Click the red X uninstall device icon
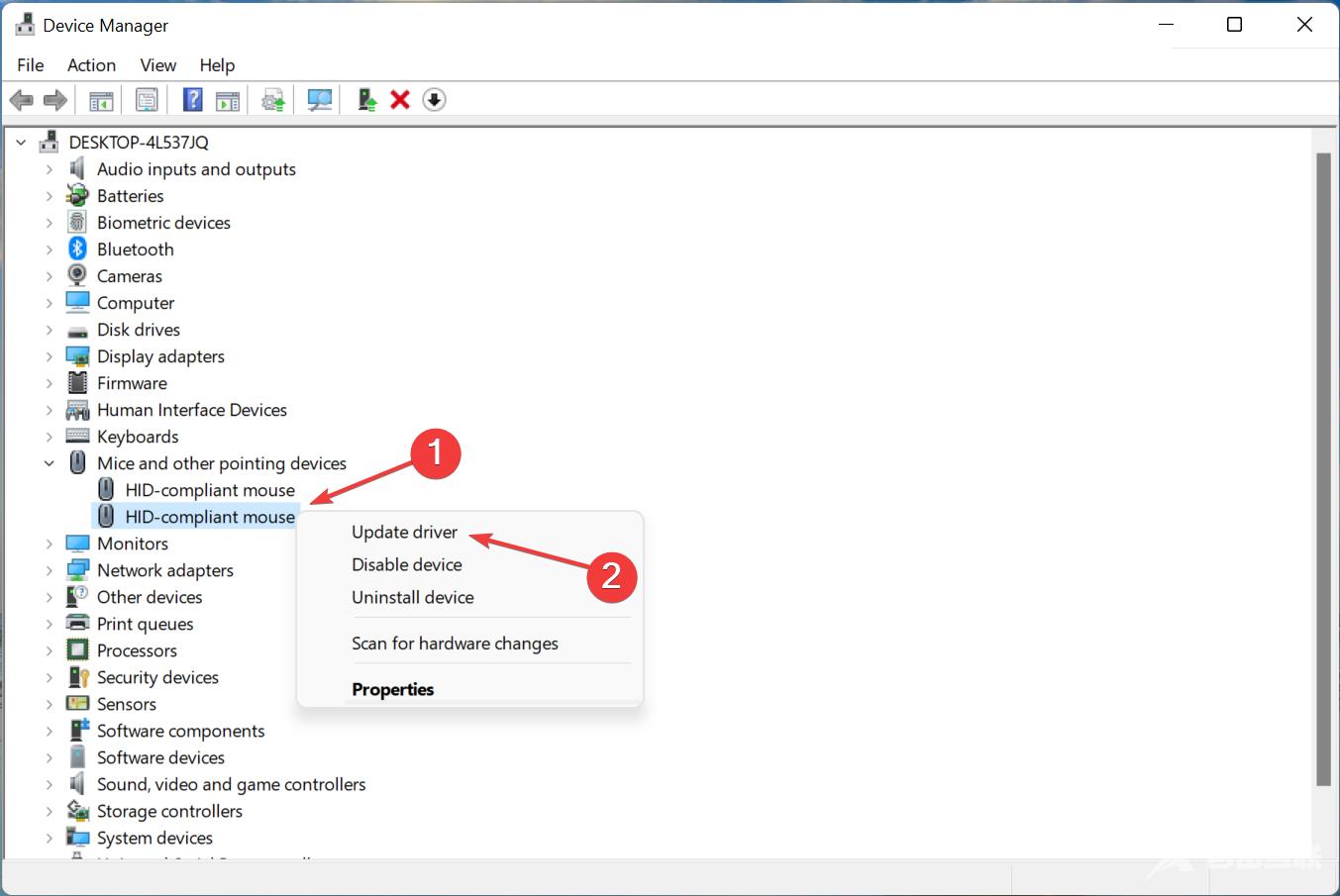The image size is (1340, 896). [x=400, y=100]
